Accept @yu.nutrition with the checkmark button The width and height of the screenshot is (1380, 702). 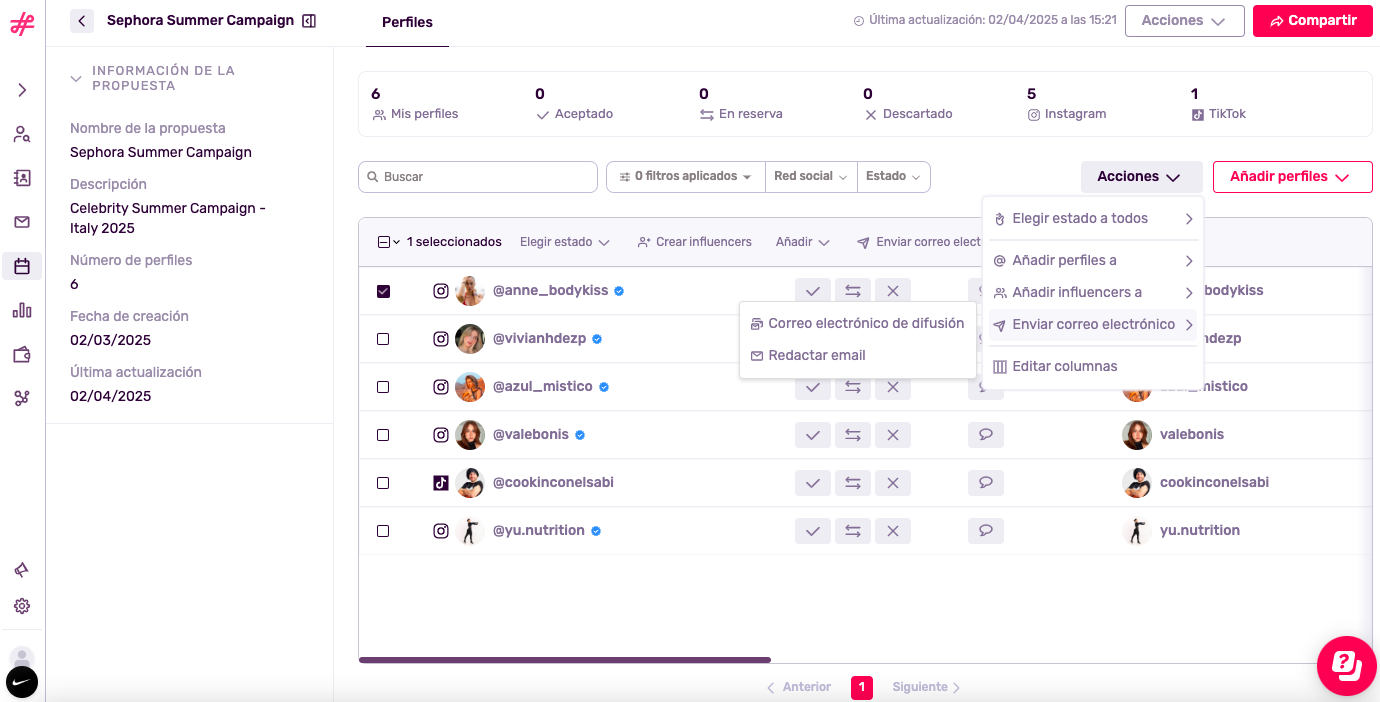(813, 531)
